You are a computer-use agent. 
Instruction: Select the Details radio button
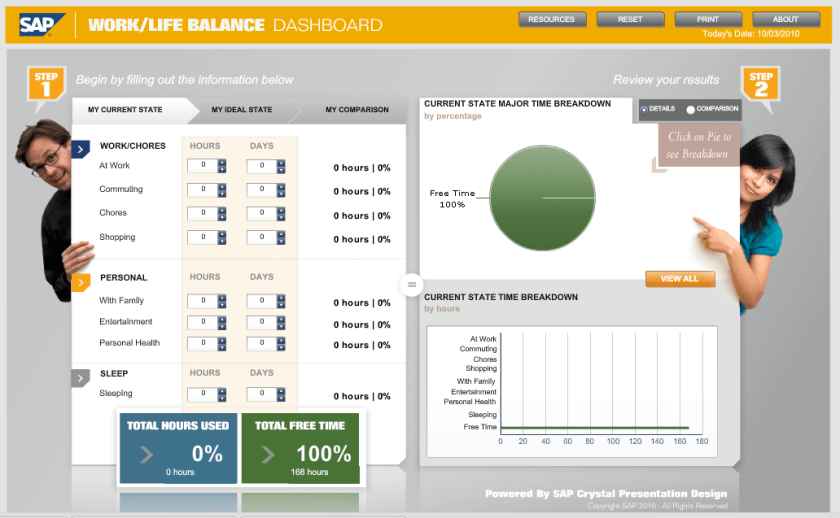pyautogui.click(x=643, y=108)
